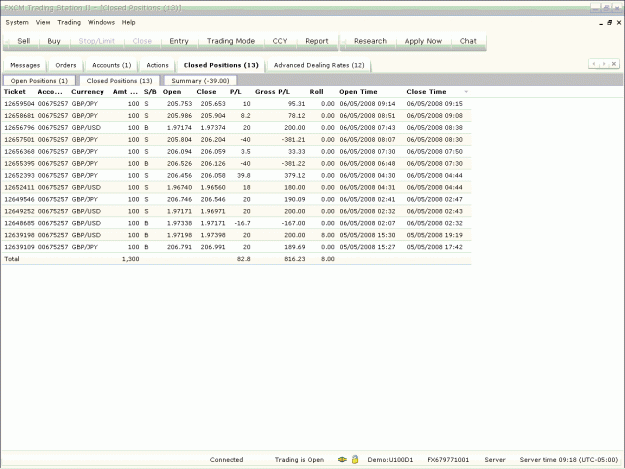Screen dimensions: 625x469
Task: Open Trading Mode from toolbar
Action: (230, 41)
